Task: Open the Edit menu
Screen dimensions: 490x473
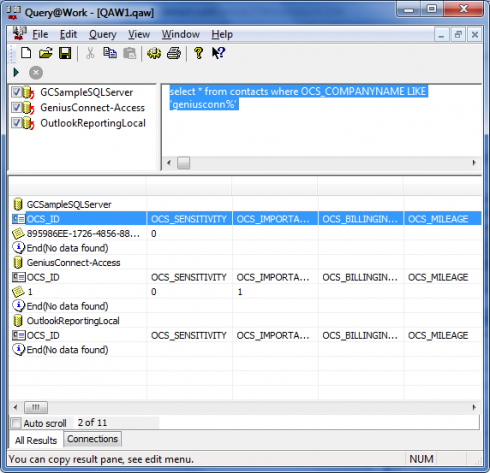Action: coord(68,34)
